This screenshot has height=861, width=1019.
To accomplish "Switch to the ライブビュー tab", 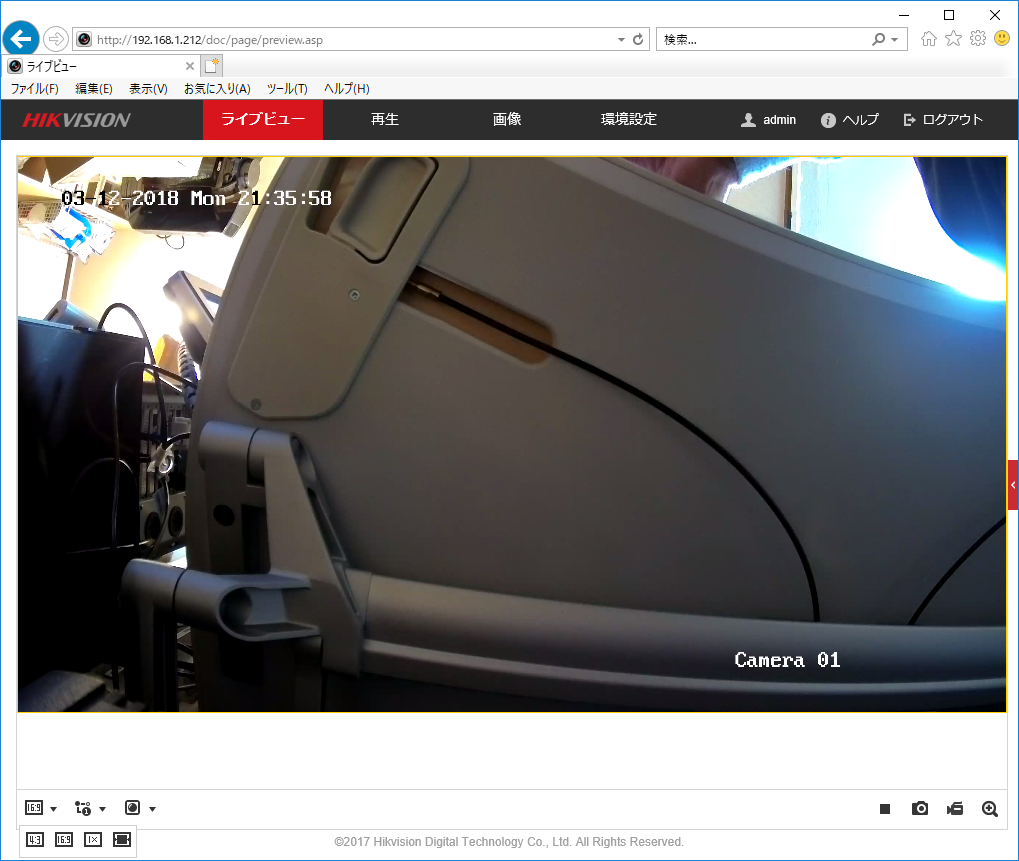I will click(263, 120).
